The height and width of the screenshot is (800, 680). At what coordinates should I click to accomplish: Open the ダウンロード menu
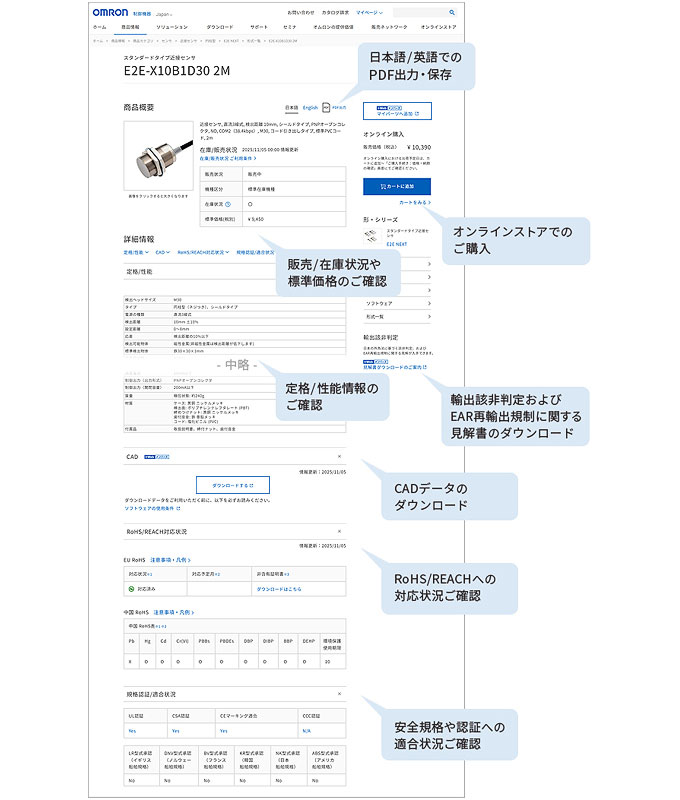pyautogui.click(x=220, y=28)
